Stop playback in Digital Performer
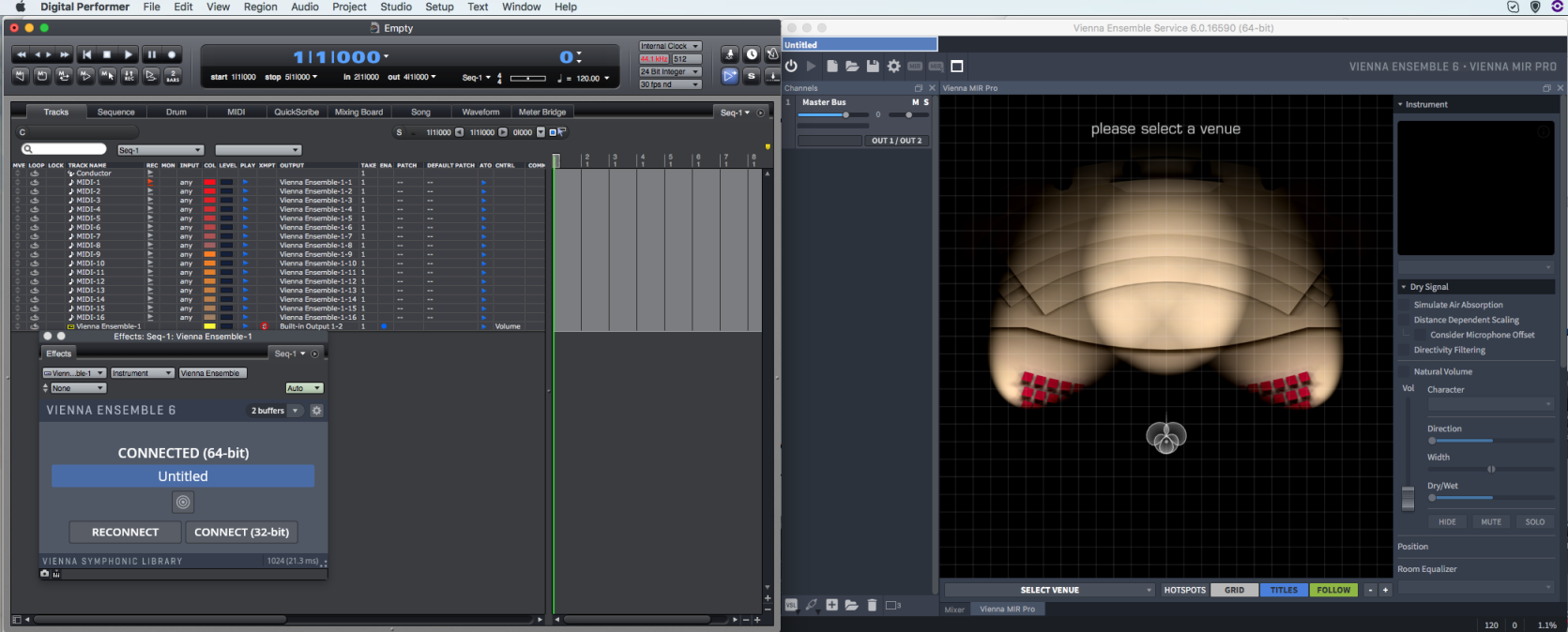Viewport: 1568px width, 632px height. 107,54
